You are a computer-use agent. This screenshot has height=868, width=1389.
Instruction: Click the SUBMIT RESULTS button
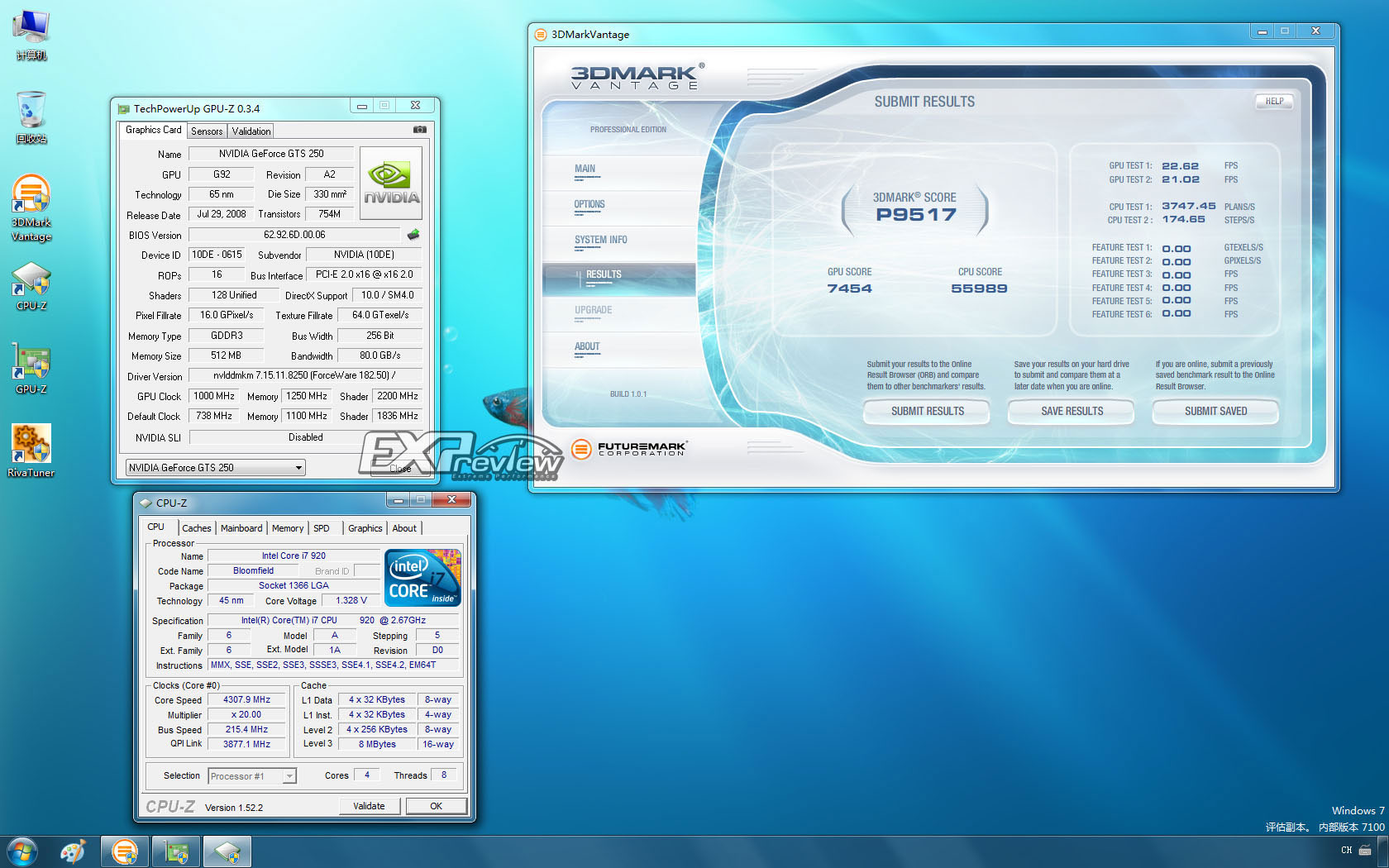click(927, 412)
